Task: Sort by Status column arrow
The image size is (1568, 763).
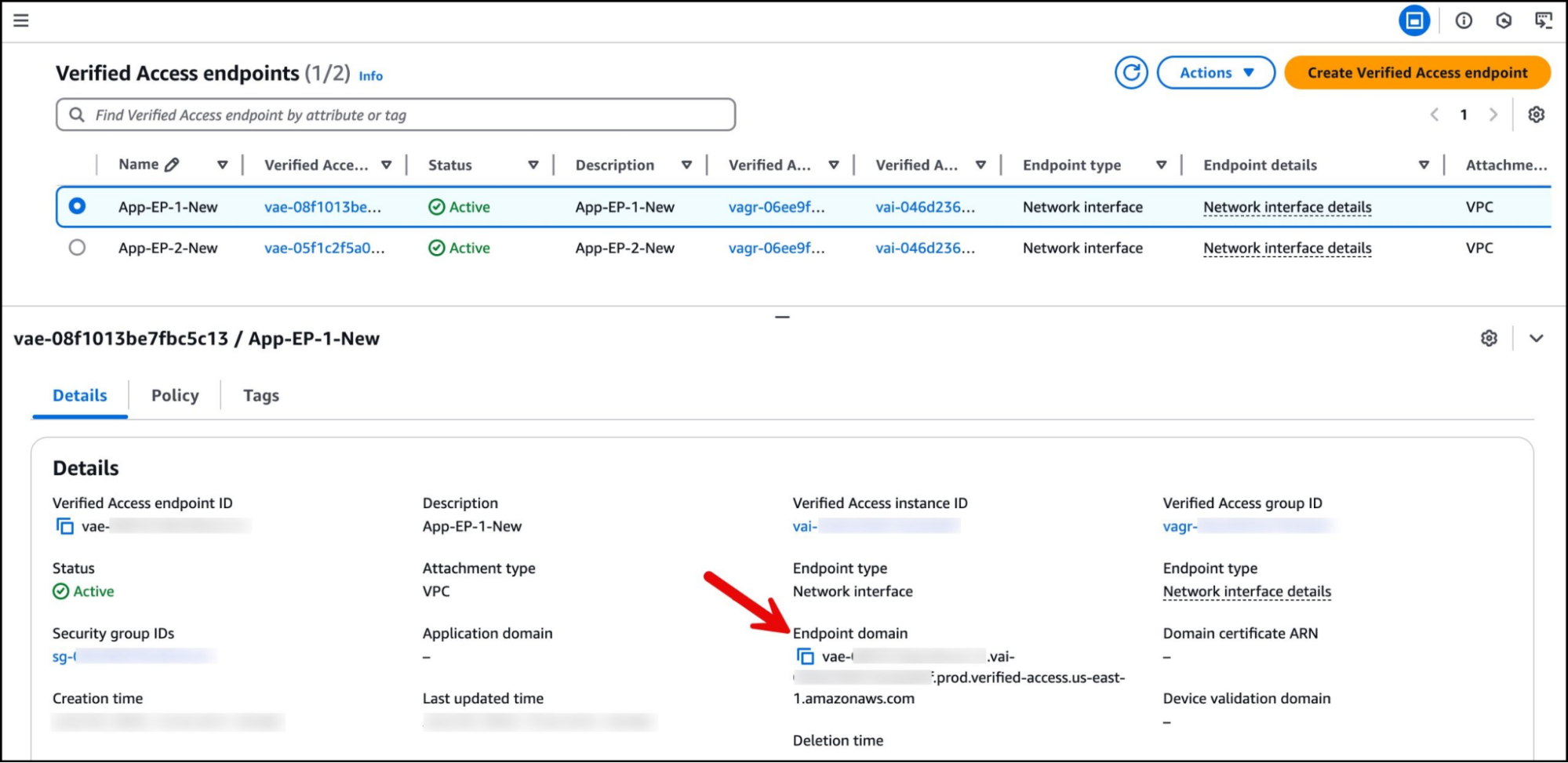Action: [x=533, y=165]
